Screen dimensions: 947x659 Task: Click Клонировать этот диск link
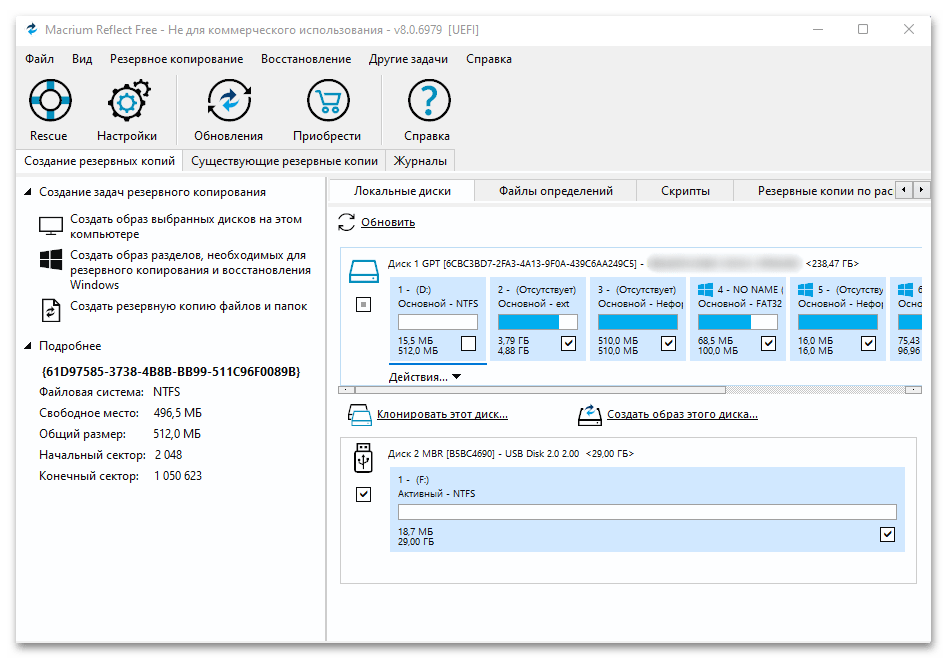point(442,414)
